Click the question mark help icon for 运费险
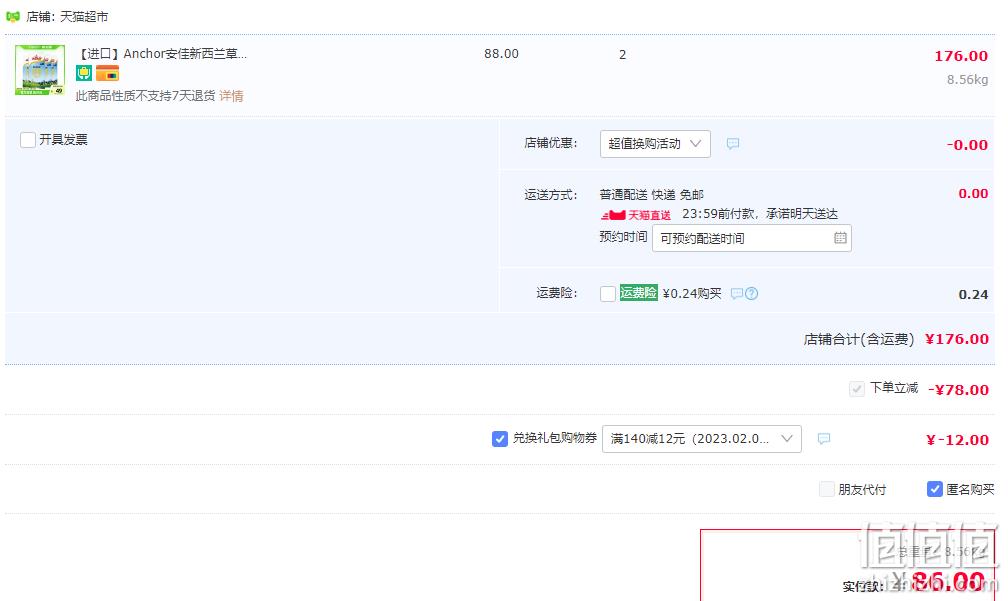 click(x=752, y=294)
